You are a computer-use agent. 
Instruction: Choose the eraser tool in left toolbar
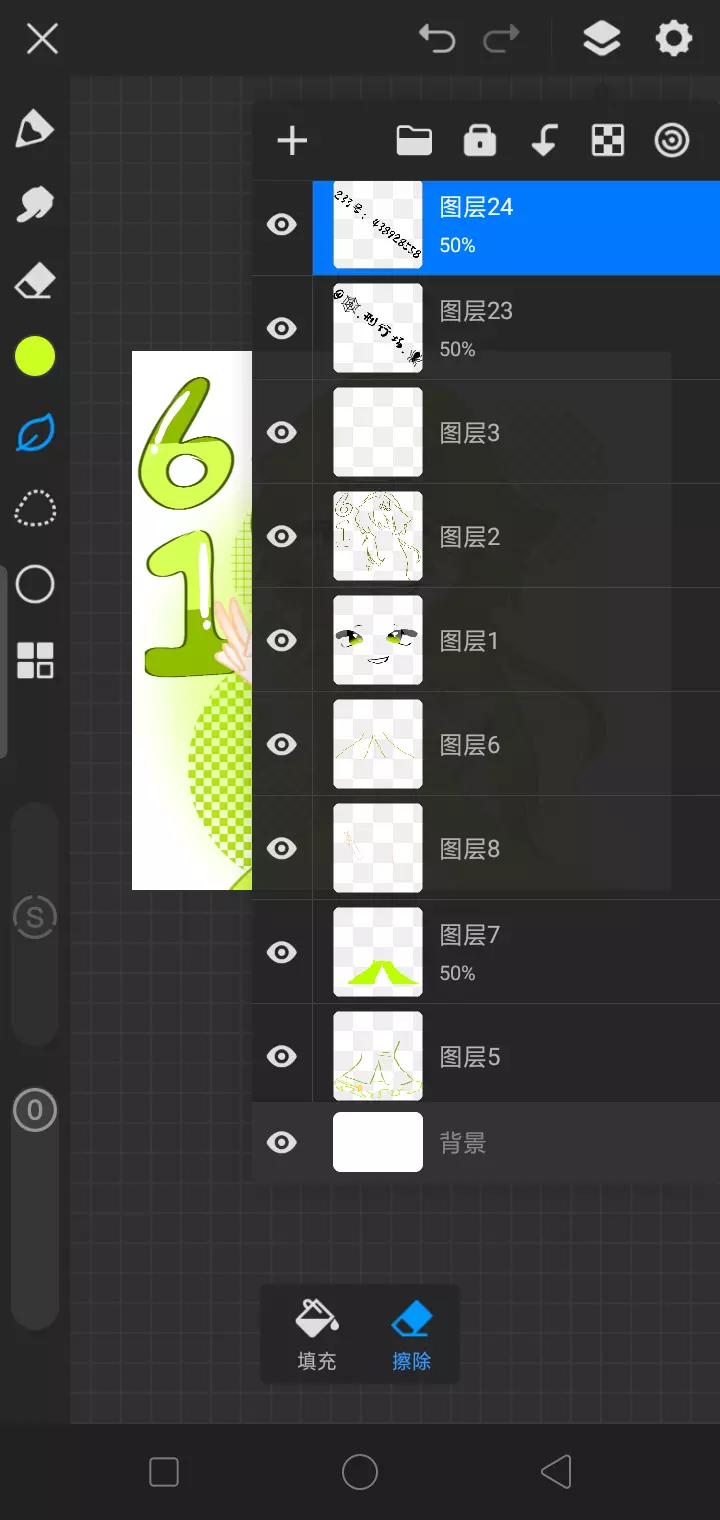[34, 281]
